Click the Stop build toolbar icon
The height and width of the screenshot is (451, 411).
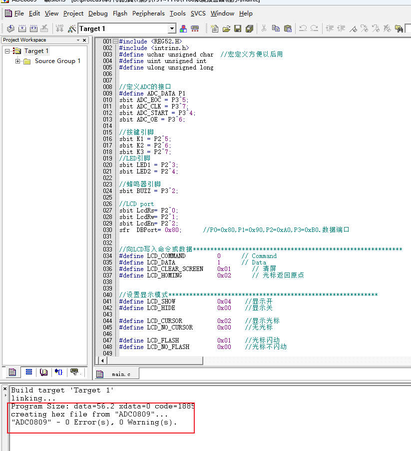point(45,29)
